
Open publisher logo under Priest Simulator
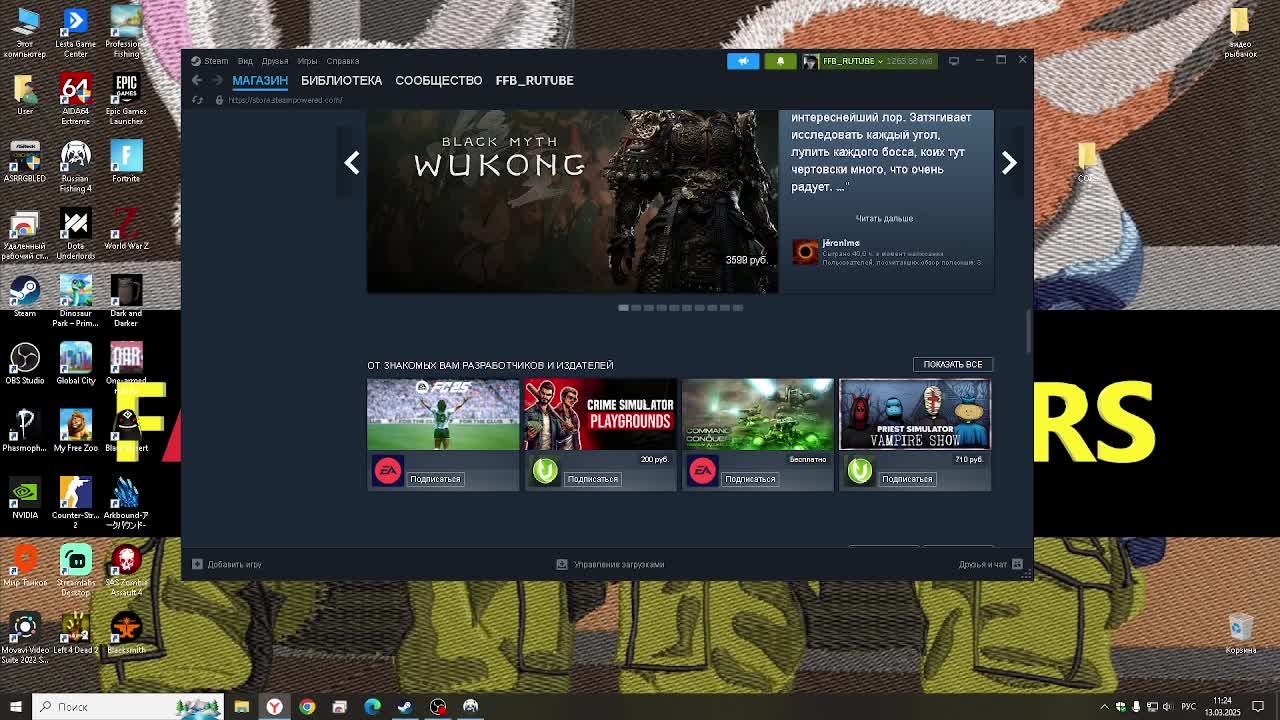[860, 470]
